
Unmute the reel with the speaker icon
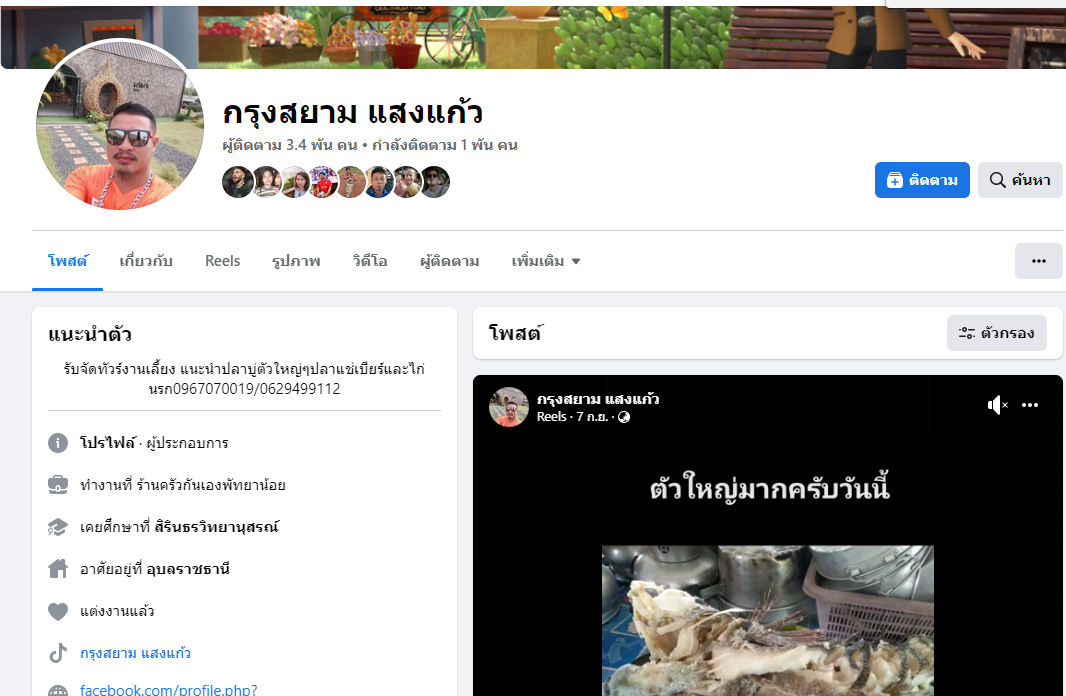[997, 405]
